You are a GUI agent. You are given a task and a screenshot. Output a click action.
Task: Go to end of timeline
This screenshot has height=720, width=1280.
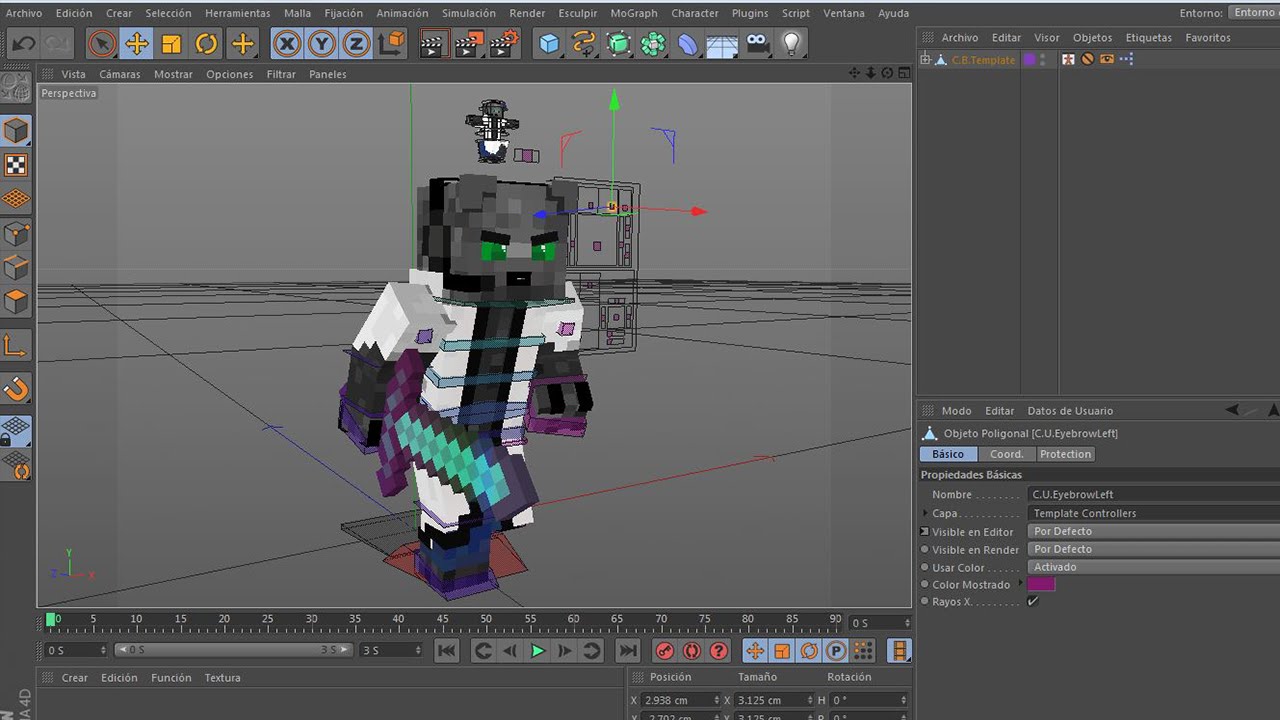pyautogui.click(x=627, y=651)
